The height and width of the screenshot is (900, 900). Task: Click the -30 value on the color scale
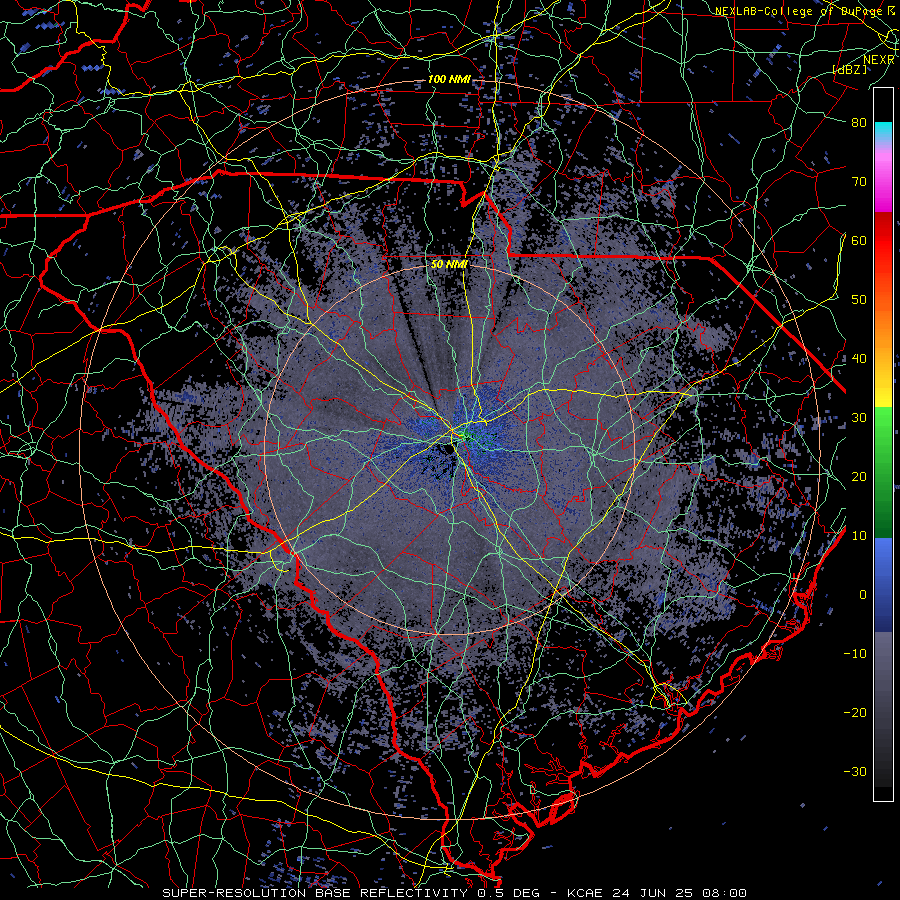tap(855, 771)
